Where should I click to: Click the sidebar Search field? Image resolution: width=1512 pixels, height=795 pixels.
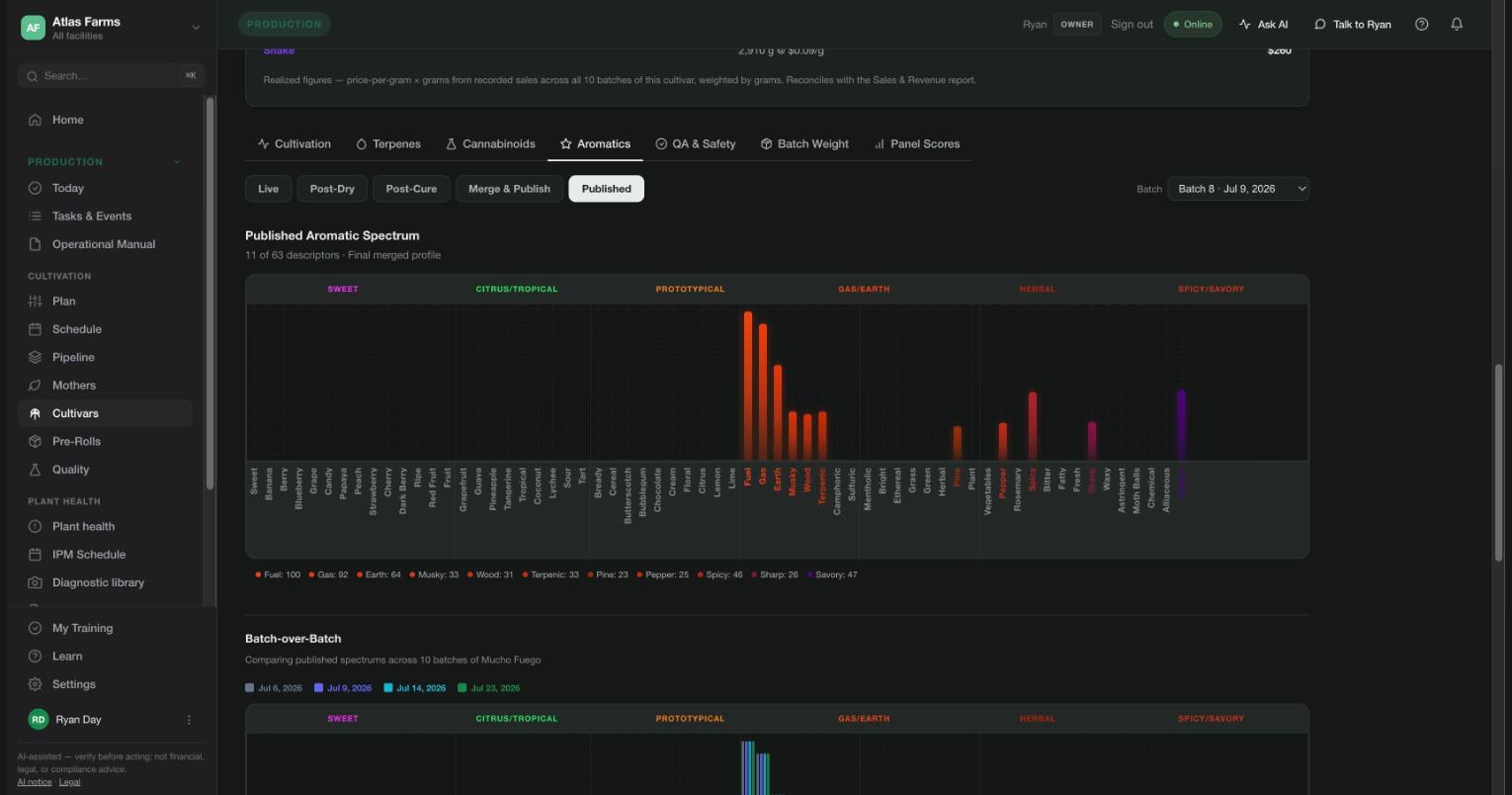coord(111,76)
